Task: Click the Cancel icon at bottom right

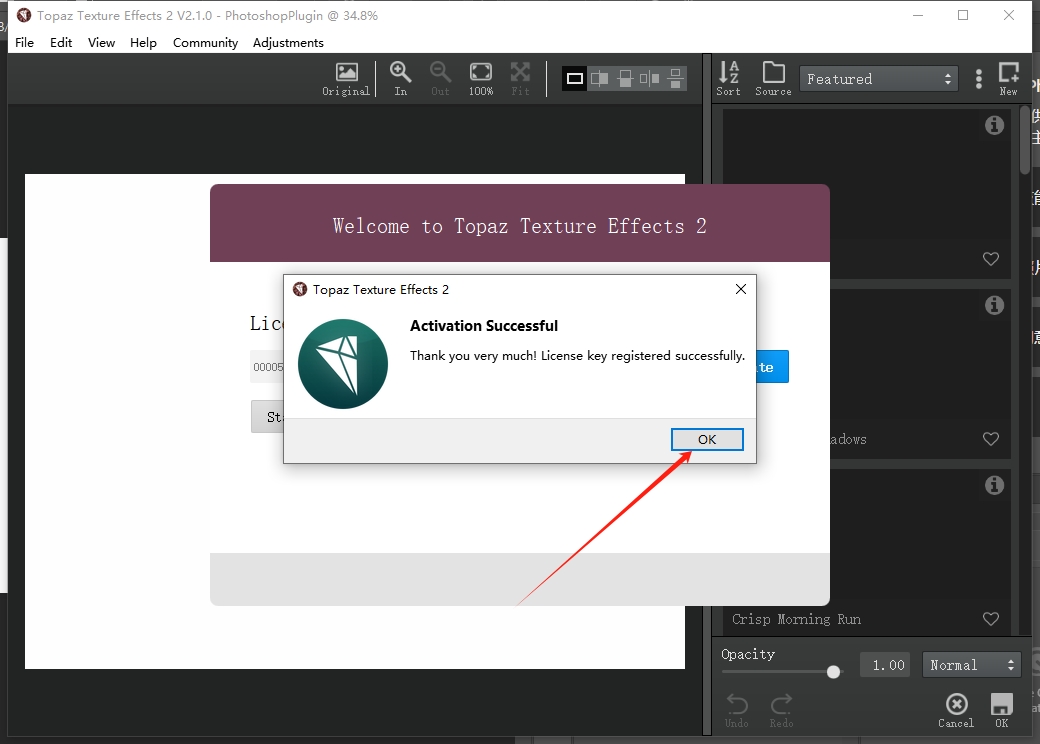Action: [x=956, y=711]
